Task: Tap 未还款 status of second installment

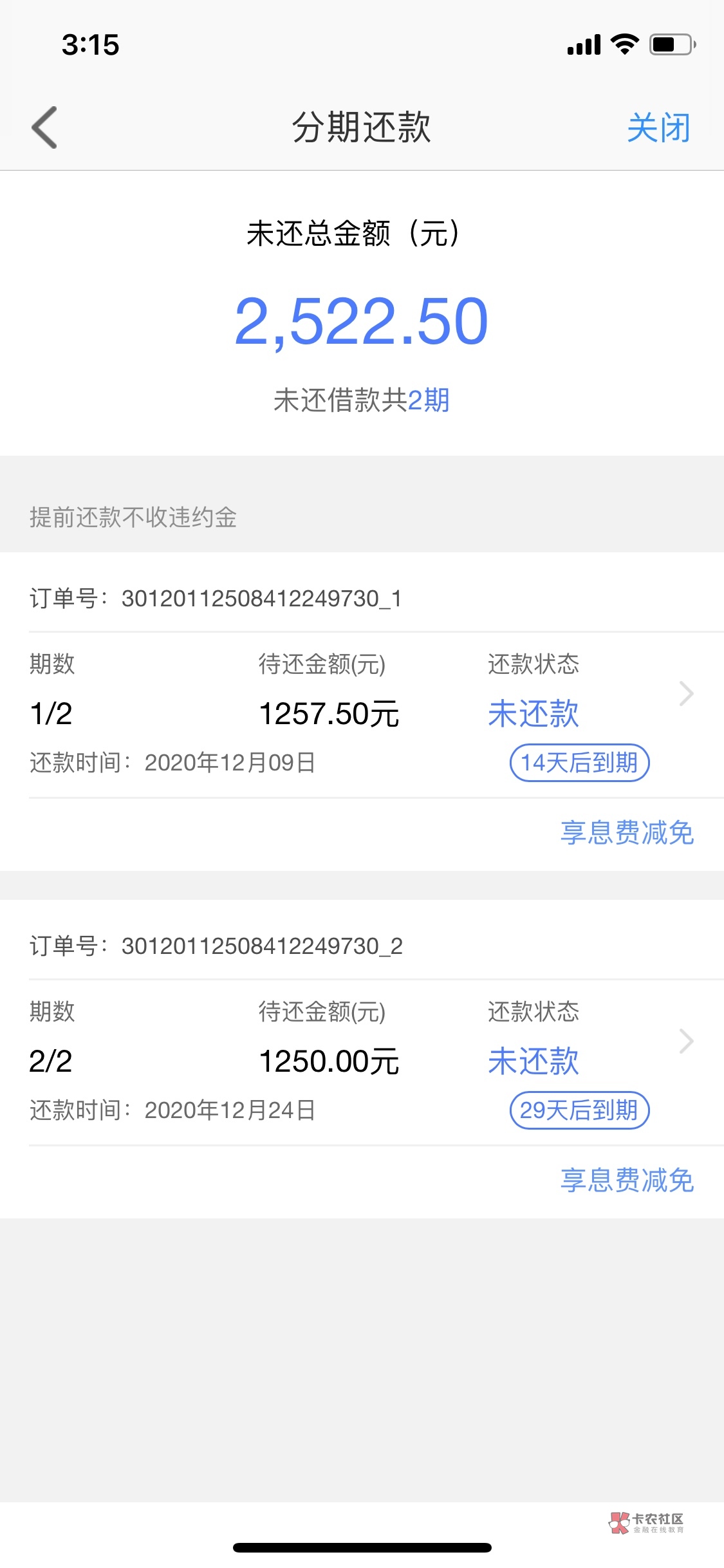Action: (x=534, y=1061)
